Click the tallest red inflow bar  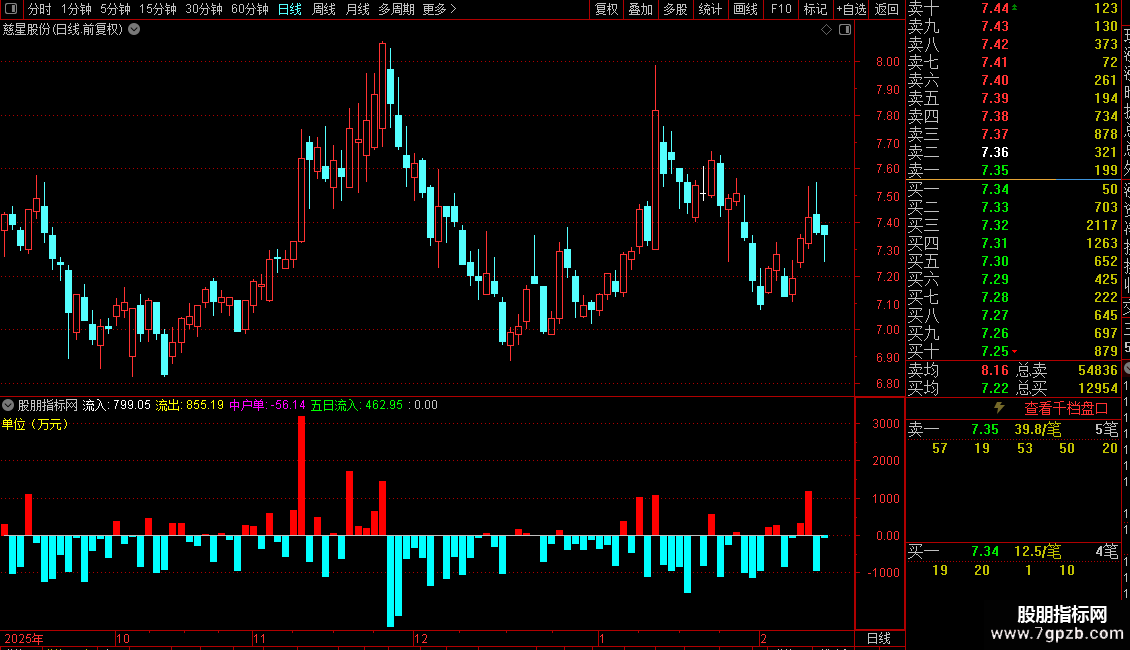(x=301, y=476)
